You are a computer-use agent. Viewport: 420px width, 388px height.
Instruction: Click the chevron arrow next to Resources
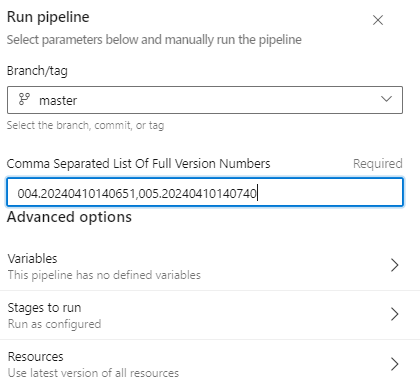coord(394,364)
